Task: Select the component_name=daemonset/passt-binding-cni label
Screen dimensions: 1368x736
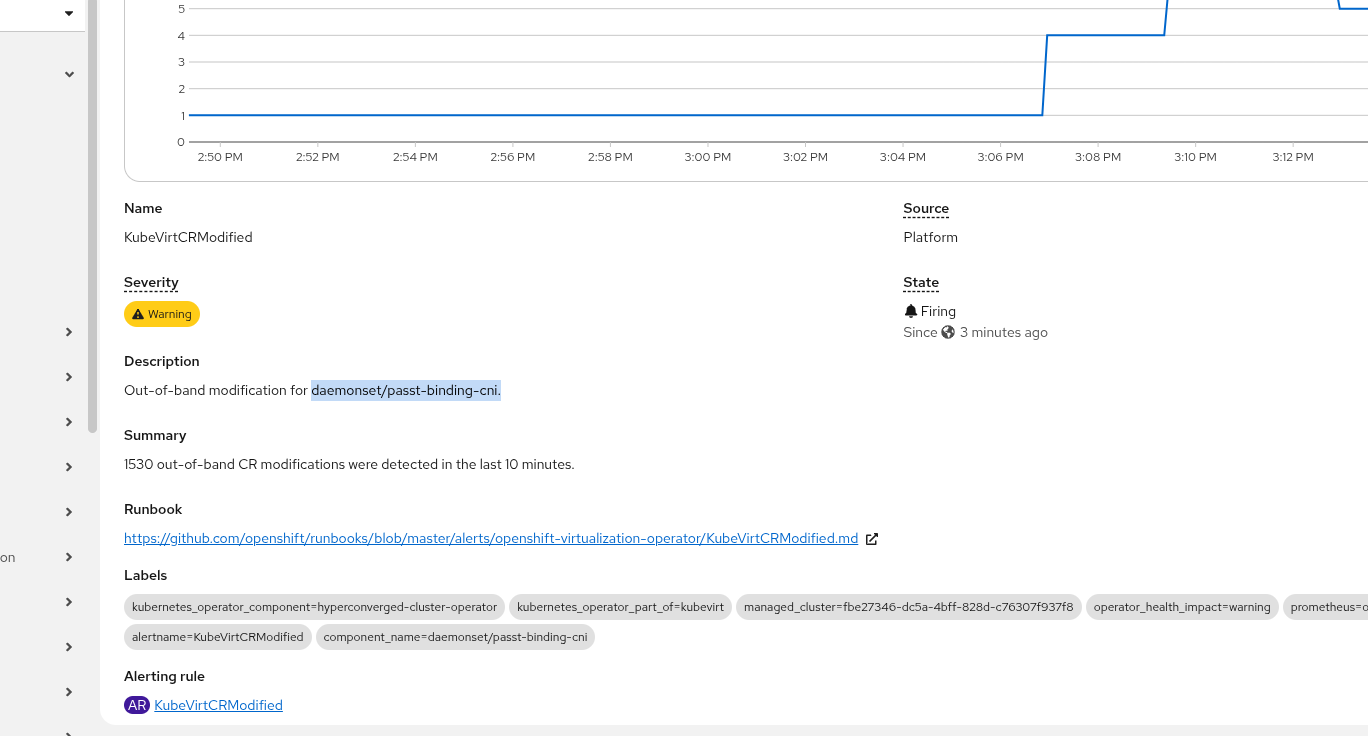Action: 455,637
